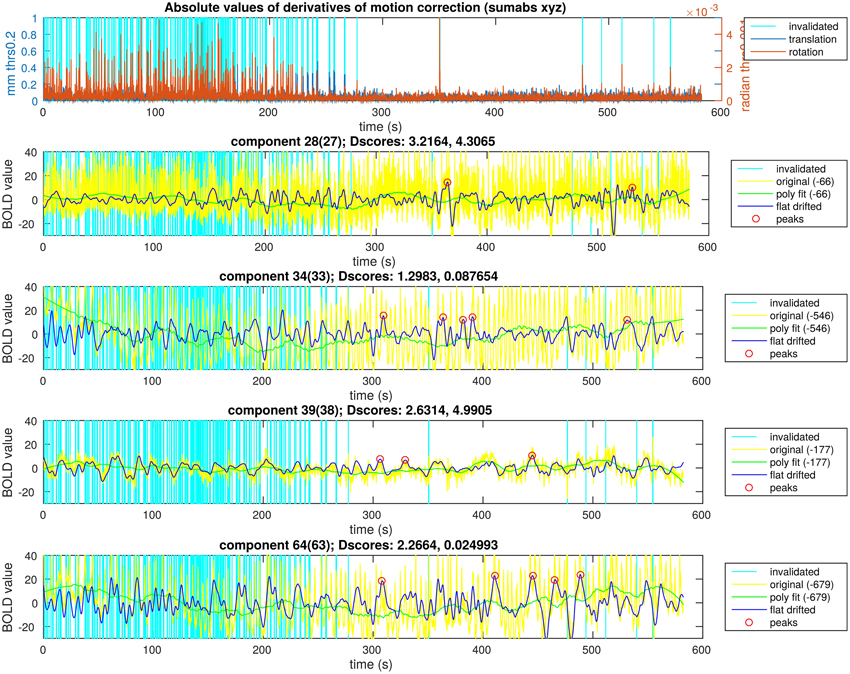Click the first red peak marker in component 34 plot
850x674 pixels.
coord(383,316)
